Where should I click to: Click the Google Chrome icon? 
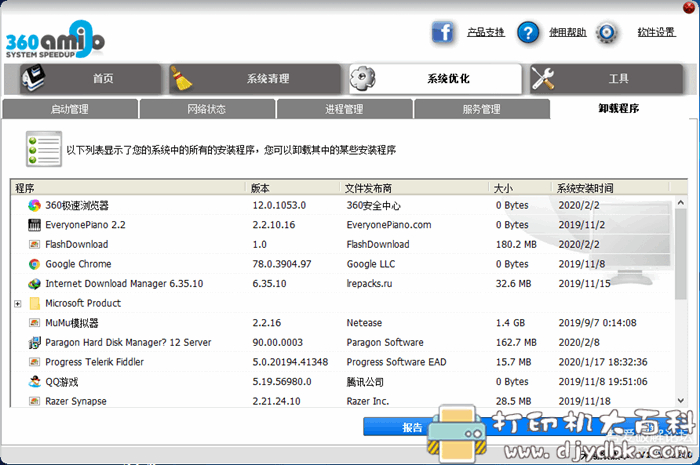tap(34, 264)
